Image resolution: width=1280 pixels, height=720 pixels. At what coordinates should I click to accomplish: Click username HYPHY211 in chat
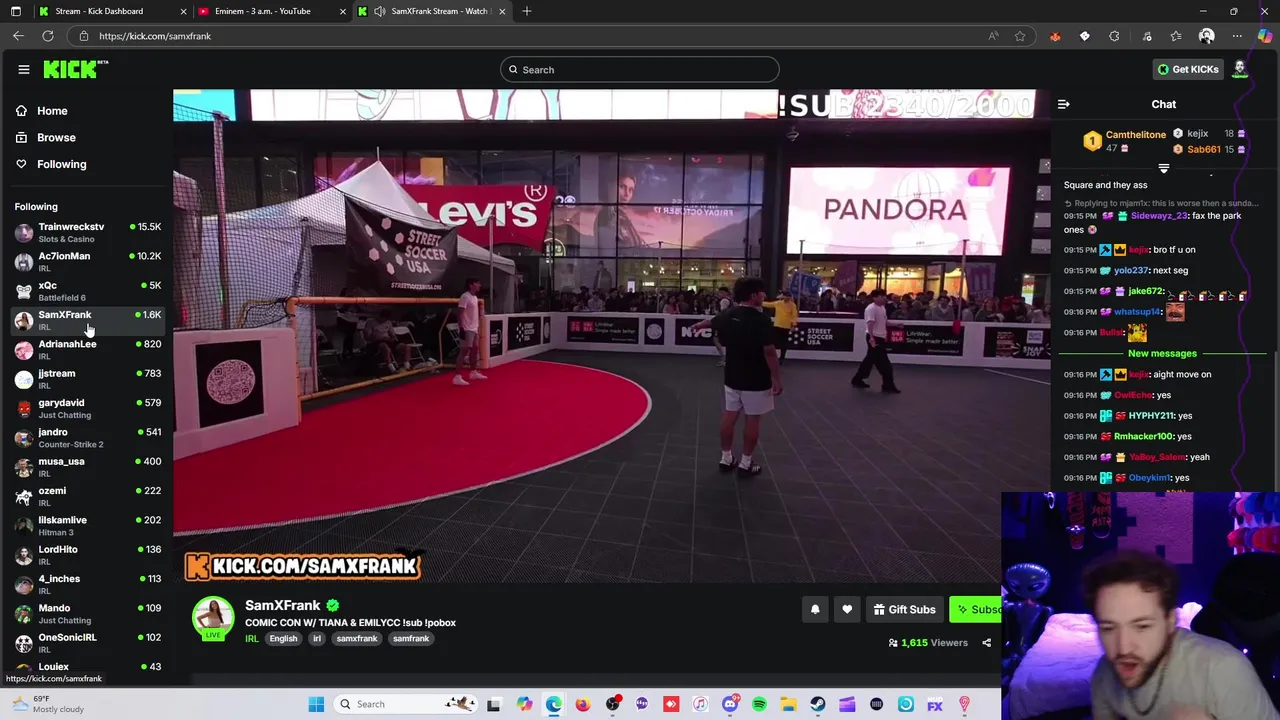(x=1150, y=416)
